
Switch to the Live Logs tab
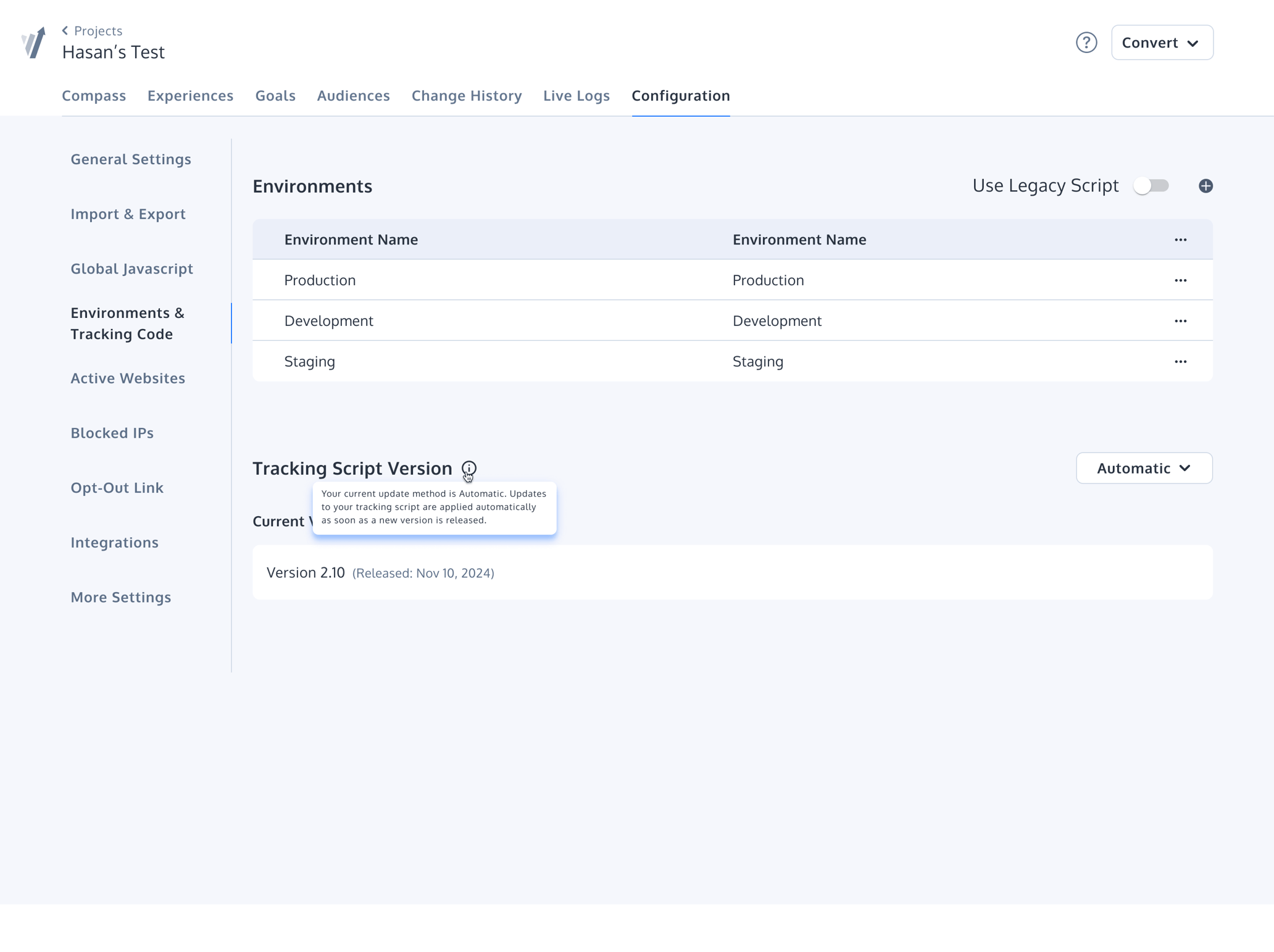(x=576, y=96)
